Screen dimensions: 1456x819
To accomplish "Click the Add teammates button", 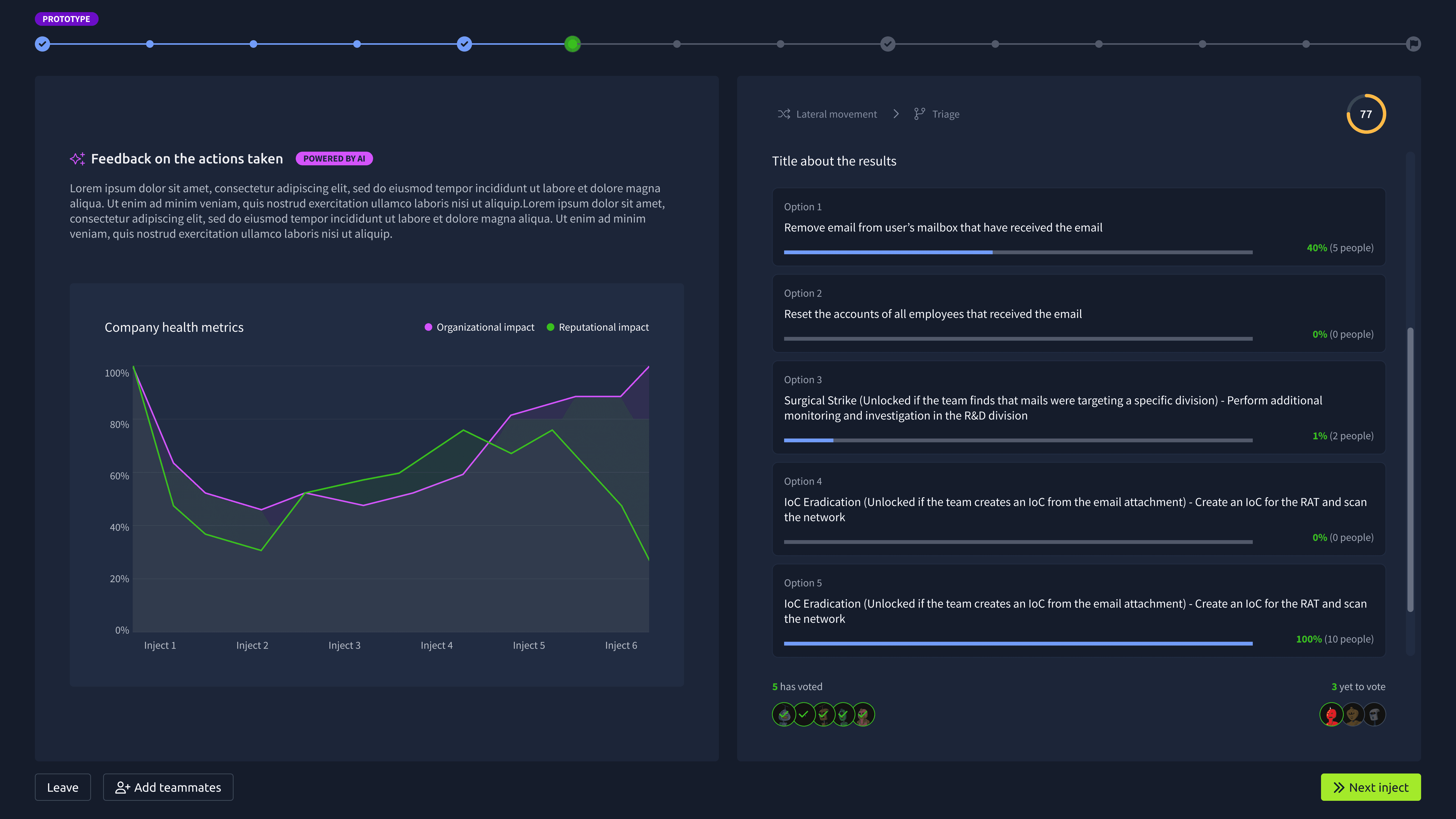I will (x=168, y=787).
